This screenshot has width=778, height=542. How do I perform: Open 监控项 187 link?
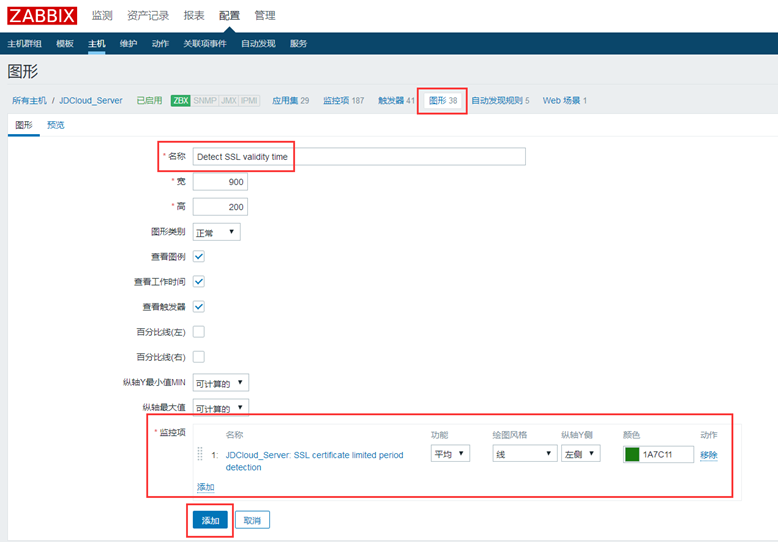[343, 101]
